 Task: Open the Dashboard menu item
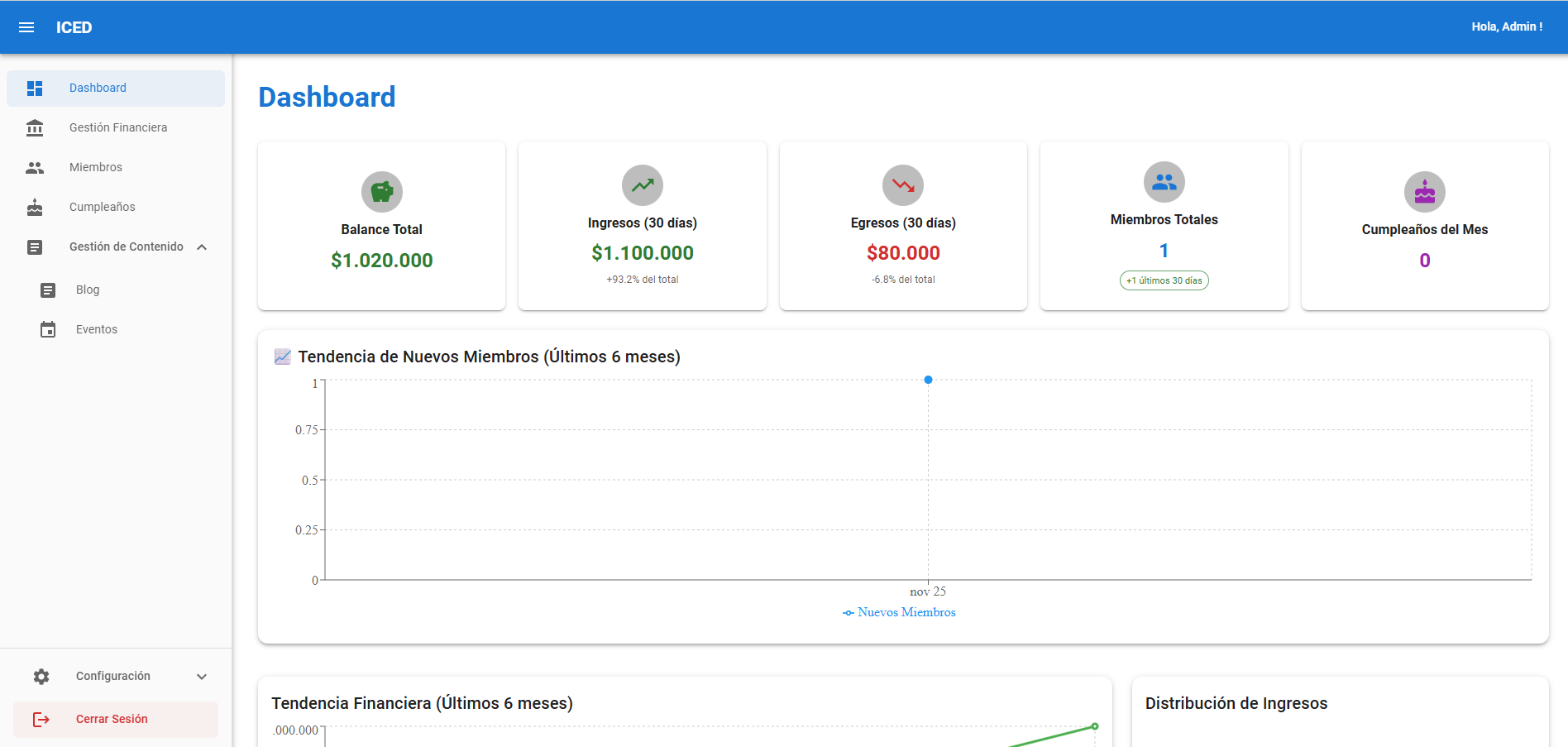(116, 89)
